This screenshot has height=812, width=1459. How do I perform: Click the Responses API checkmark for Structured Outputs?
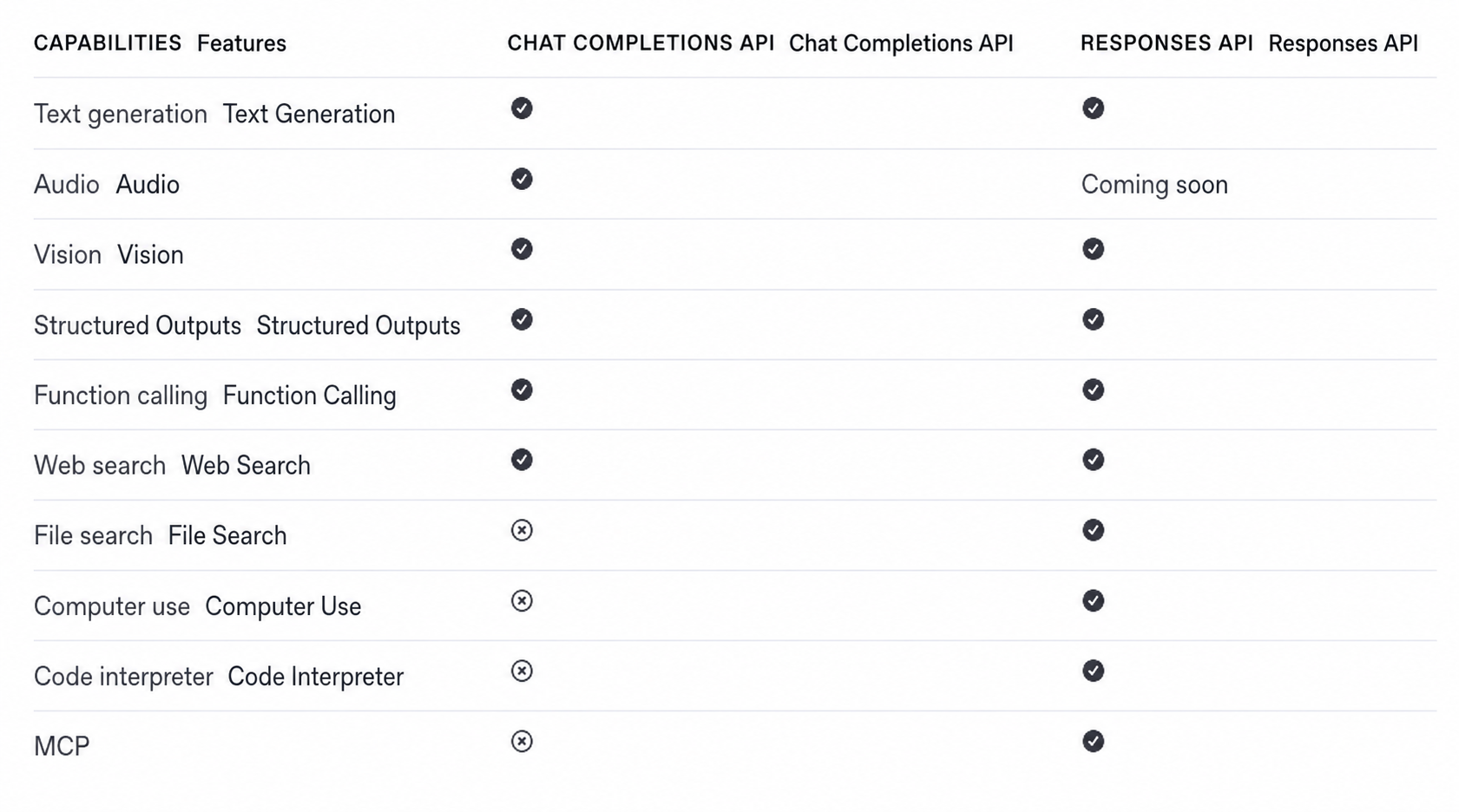coord(1093,319)
